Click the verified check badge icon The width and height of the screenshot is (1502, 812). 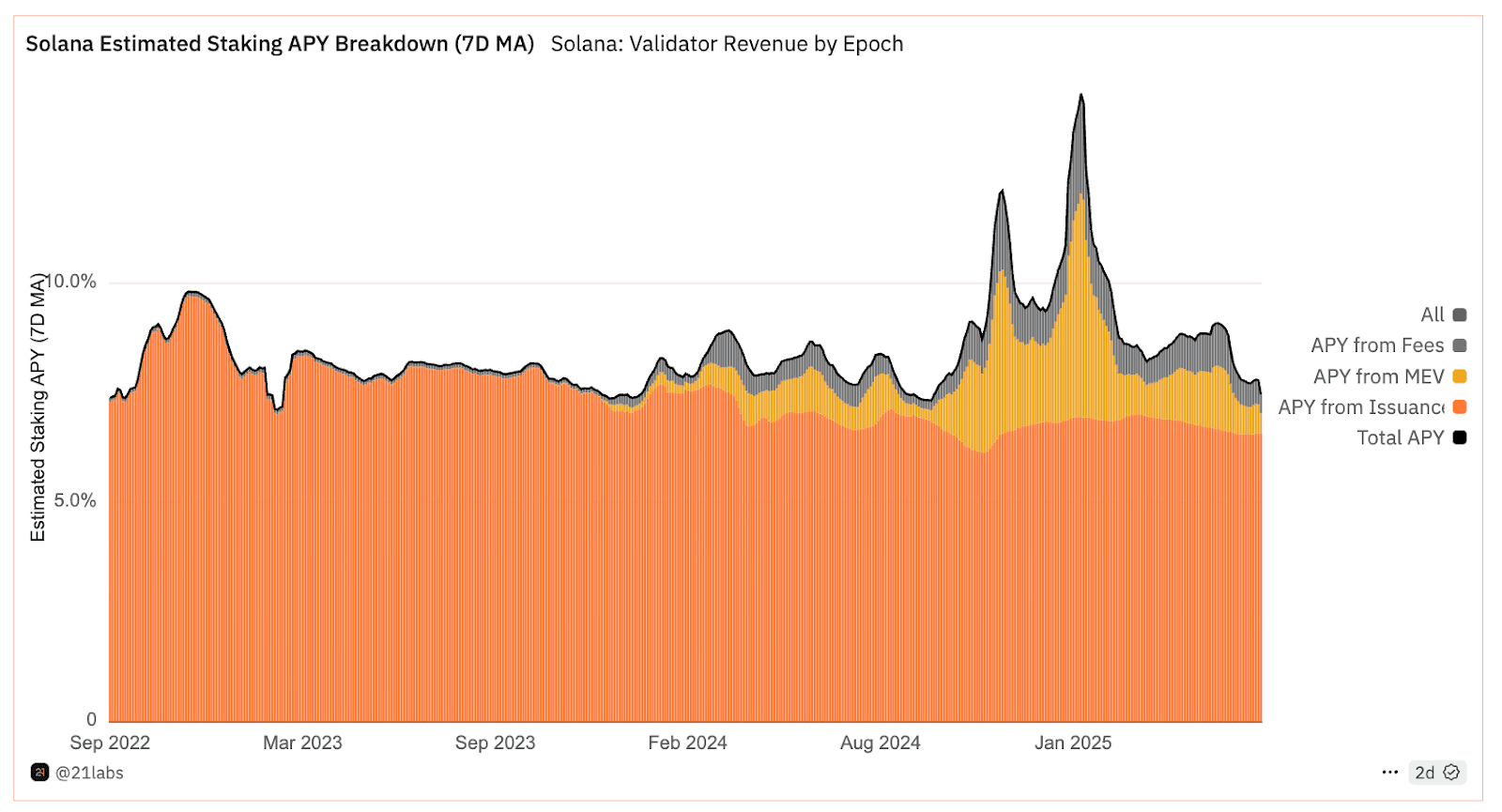tap(1451, 773)
